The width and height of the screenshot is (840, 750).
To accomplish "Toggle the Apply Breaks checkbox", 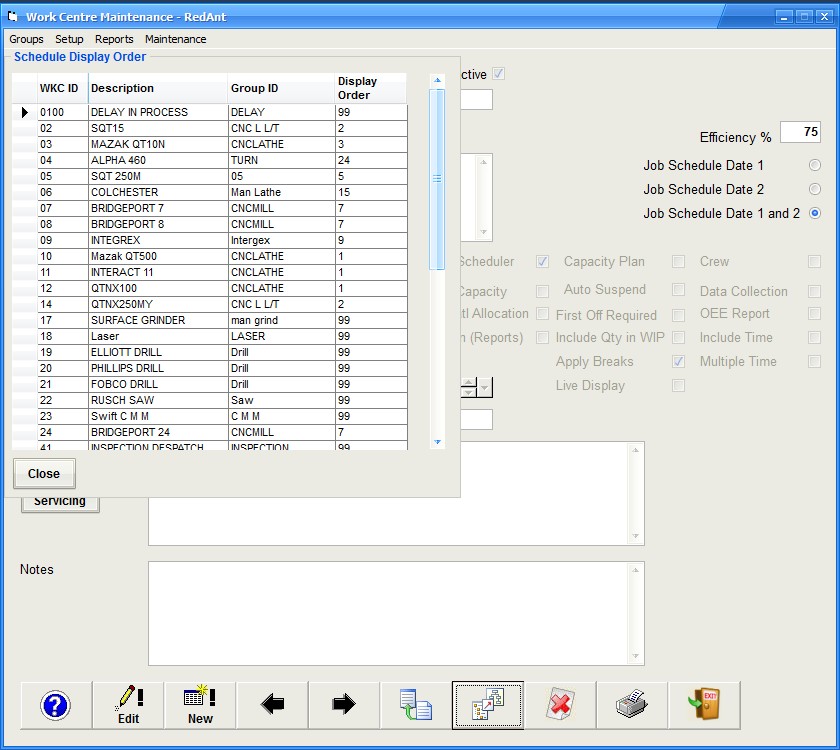I will pyautogui.click(x=679, y=361).
